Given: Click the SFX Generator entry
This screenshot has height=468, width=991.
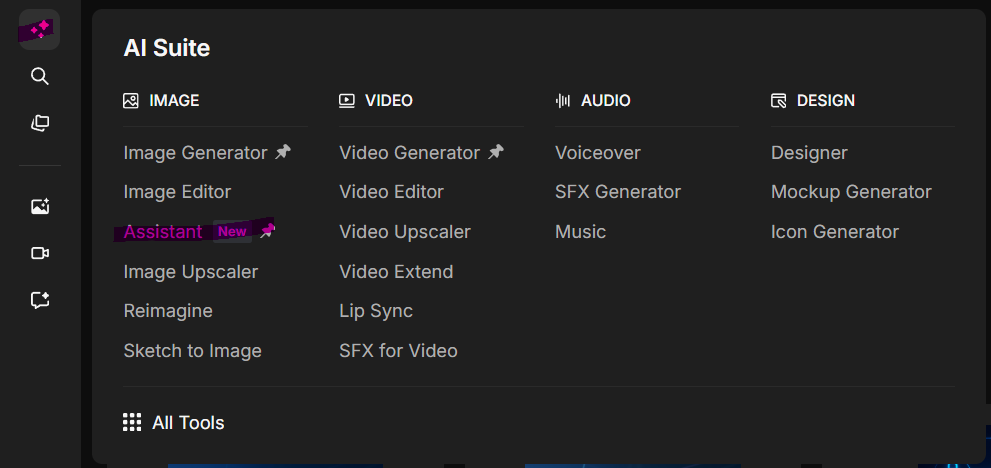Looking at the screenshot, I should click(x=617, y=192).
